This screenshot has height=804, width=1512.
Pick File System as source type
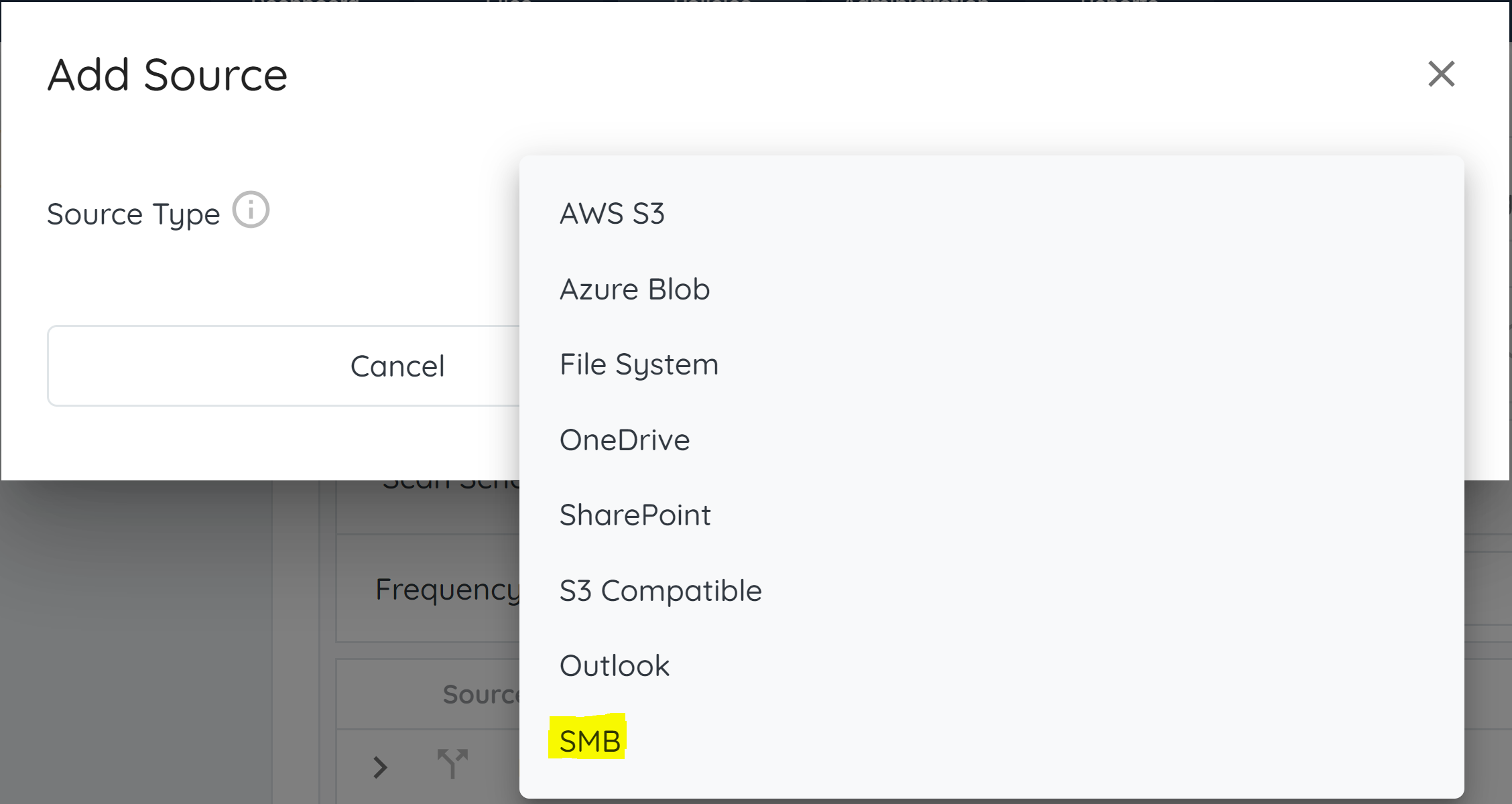(639, 364)
